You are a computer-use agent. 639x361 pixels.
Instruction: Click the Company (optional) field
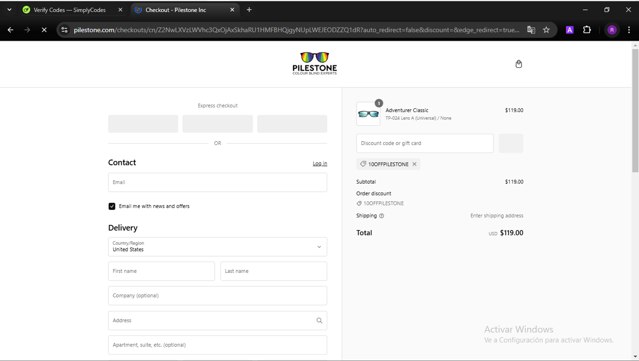click(x=218, y=295)
